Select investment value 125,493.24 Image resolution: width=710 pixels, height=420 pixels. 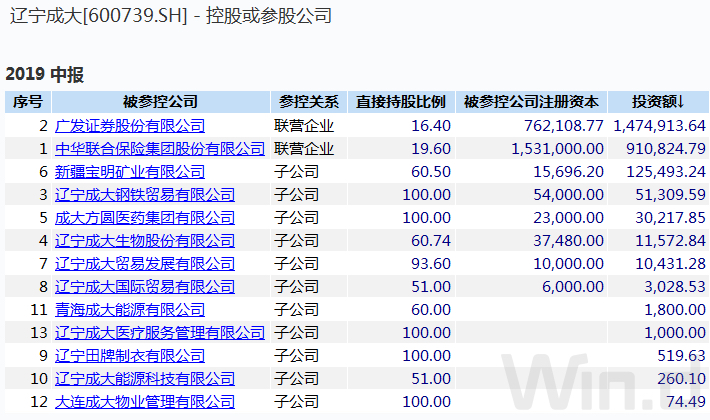pos(666,172)
